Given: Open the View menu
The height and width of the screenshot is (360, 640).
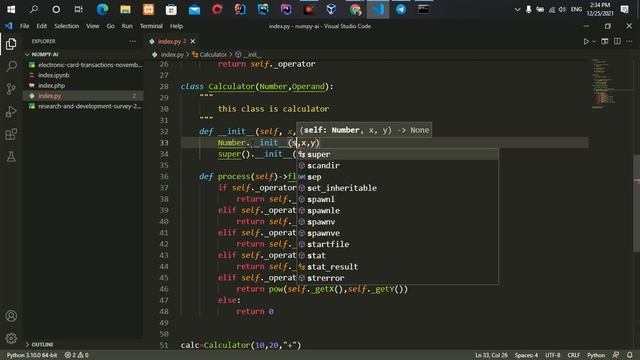Looking at the screenshot, I should 93,26.
